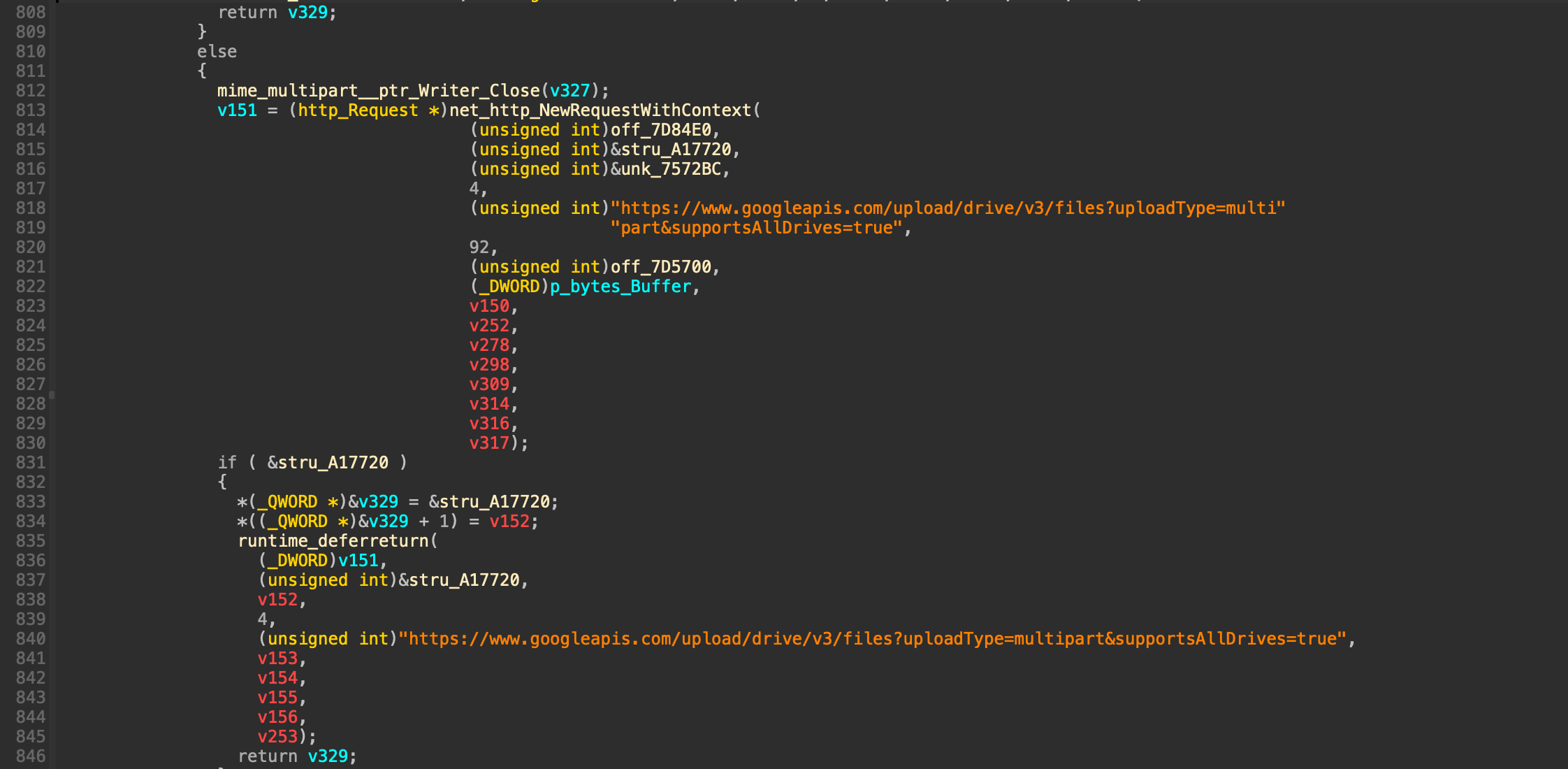The width and height of the screenshot is (1568, 769).
Task: Click mime_multipart__ptr_Writer_Close function name
Action: (378, 90)
